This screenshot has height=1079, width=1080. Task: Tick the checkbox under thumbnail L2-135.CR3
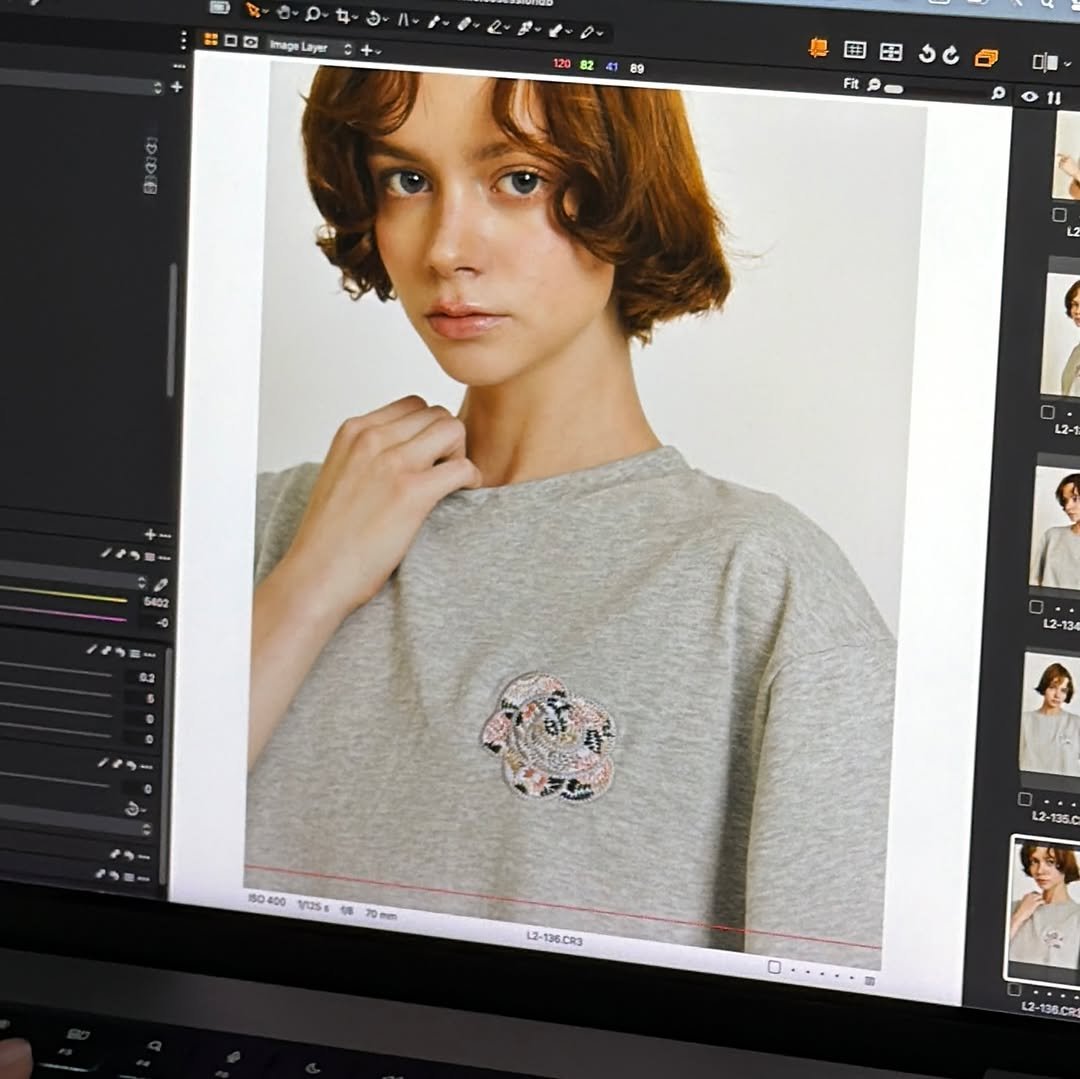pos(1024,799)
